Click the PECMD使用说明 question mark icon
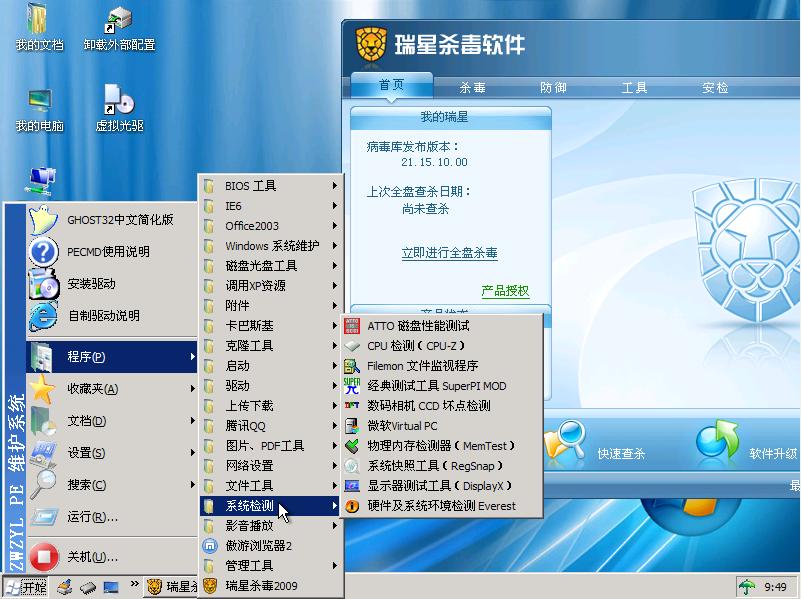 (x=43, y=252)
